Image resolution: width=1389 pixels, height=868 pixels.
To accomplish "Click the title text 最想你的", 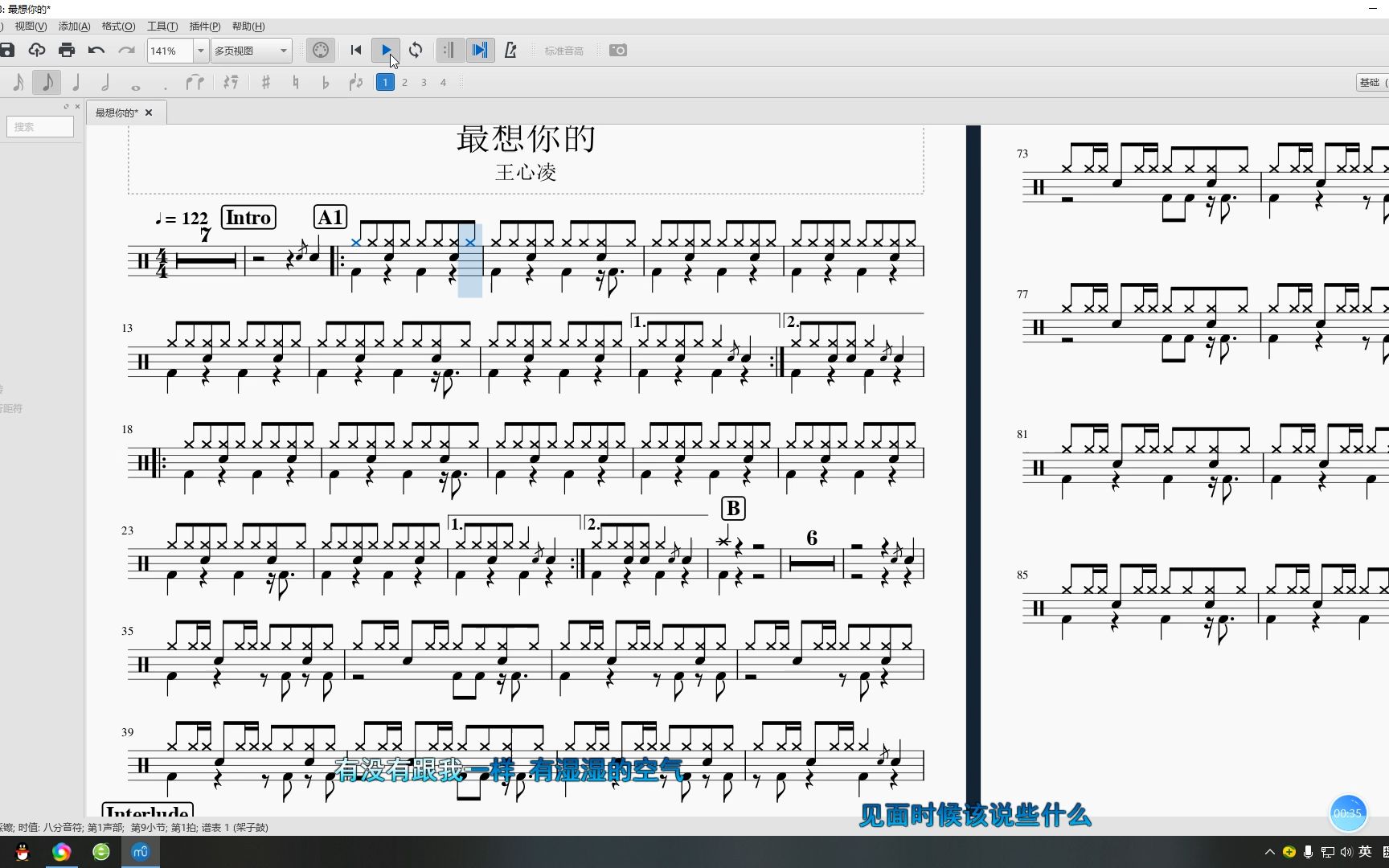I will click(x=526, y=139).
